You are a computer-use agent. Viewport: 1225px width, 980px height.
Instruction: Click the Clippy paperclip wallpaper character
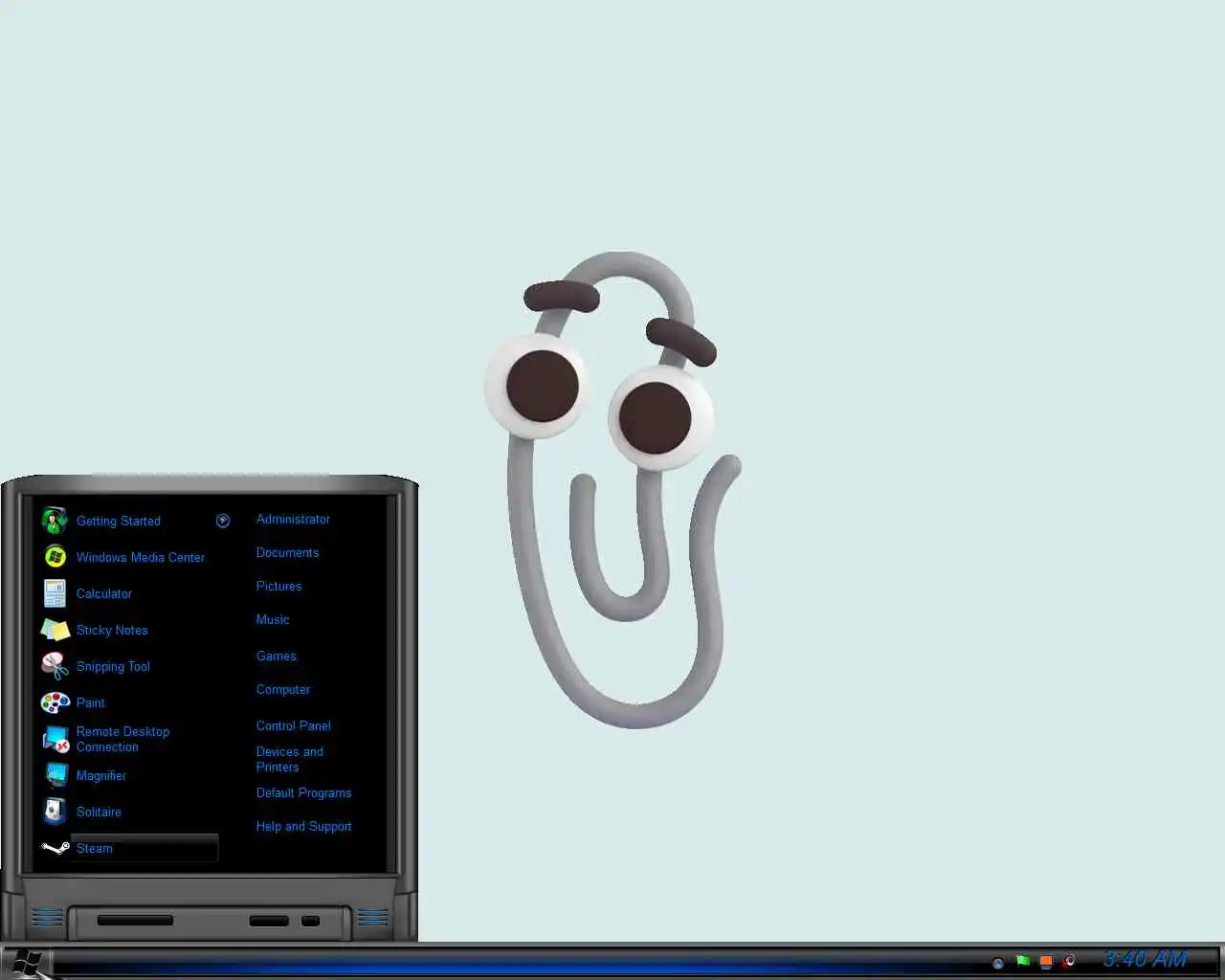(613, 489)
